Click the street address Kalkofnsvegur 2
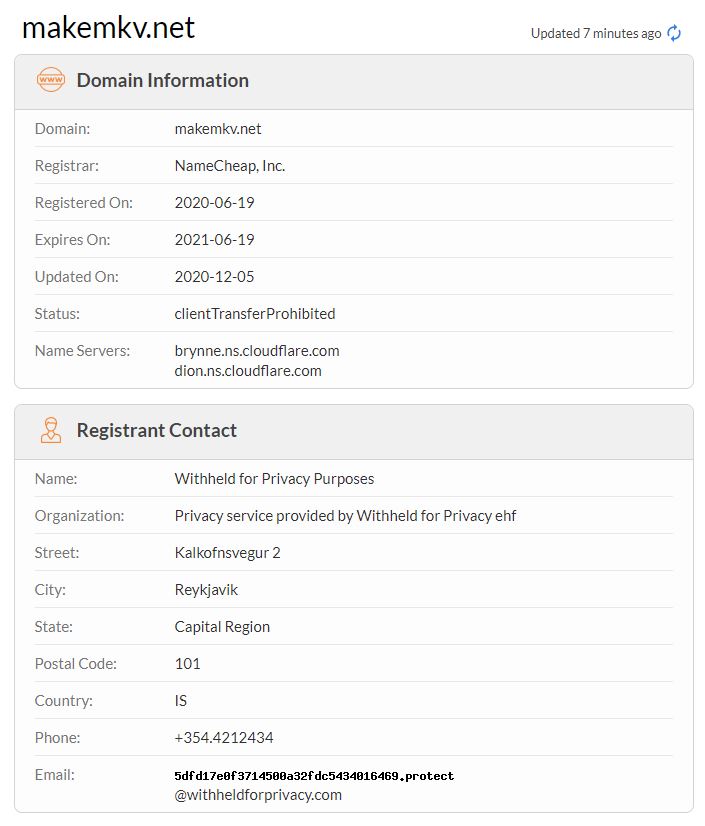Screen dimensions: 705x826 (227, 552)
